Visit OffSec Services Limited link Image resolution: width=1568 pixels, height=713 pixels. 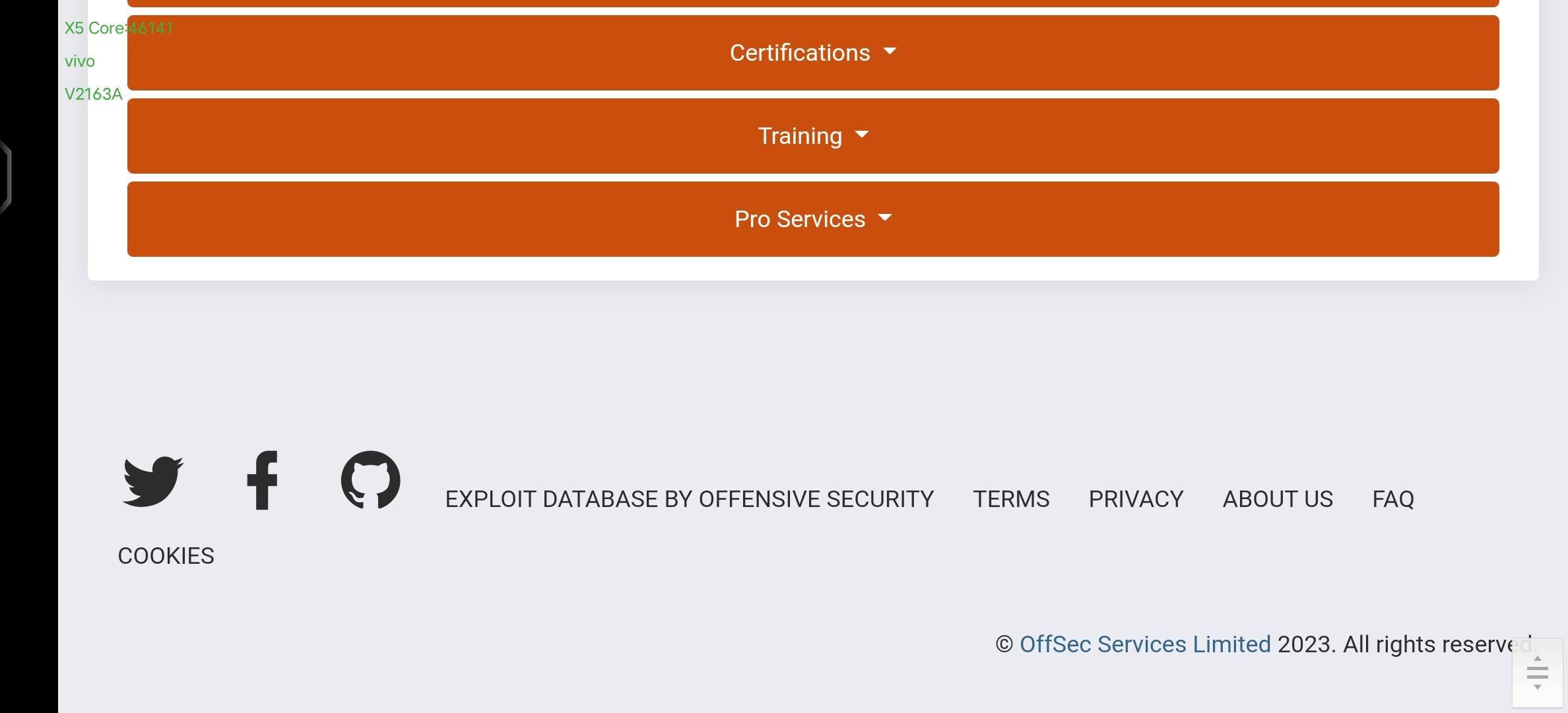click(x=1145, y=644)
